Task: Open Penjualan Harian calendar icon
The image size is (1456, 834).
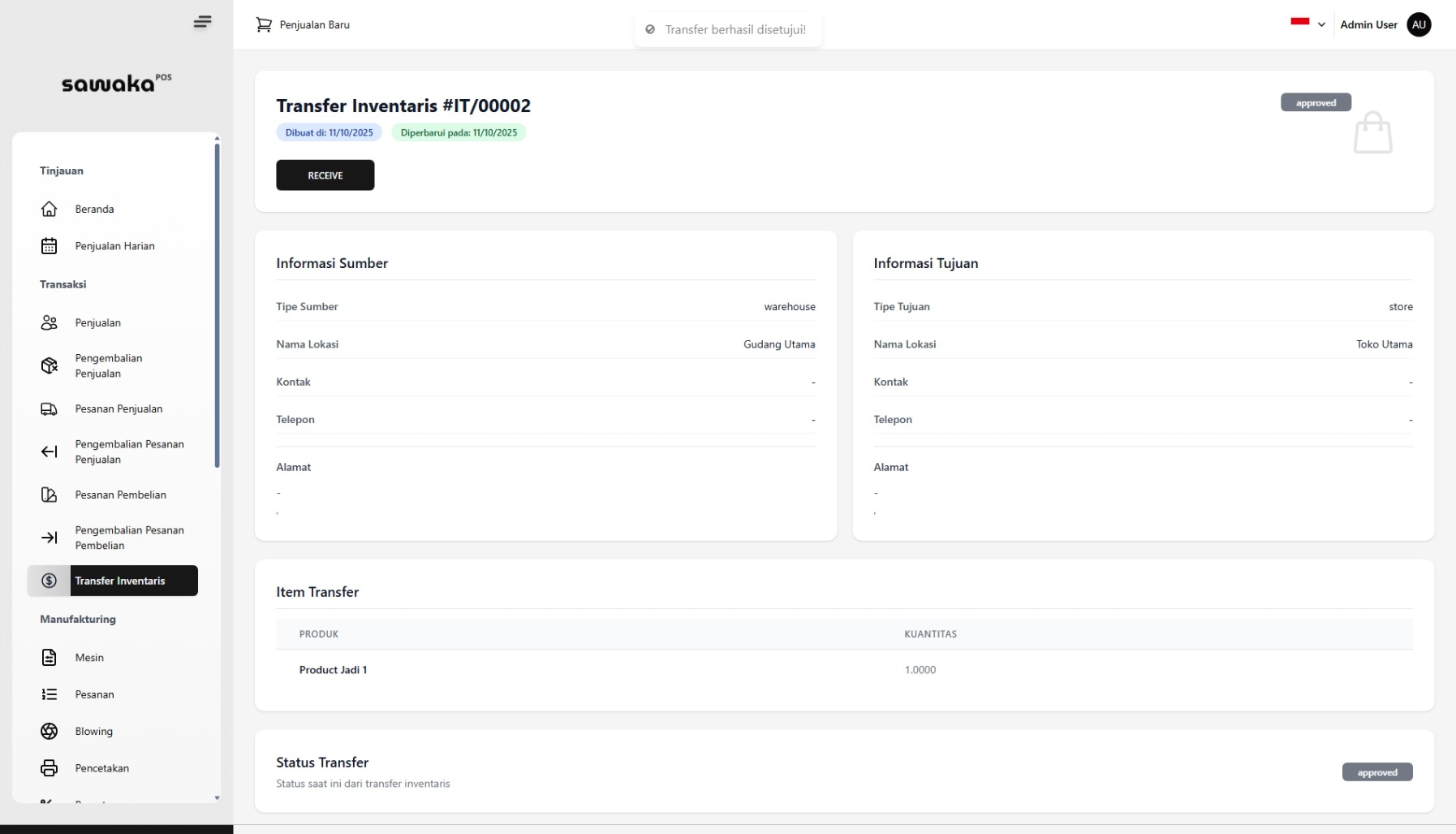Action: 50,246
